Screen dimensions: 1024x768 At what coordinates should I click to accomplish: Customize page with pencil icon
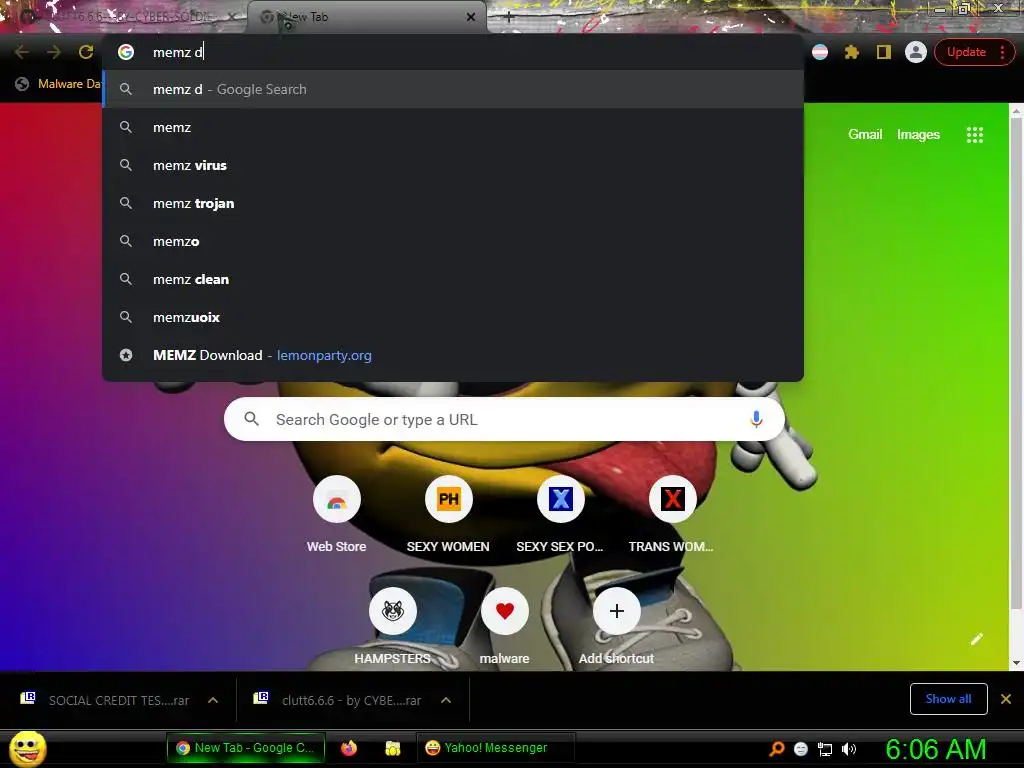click(977, 639)
